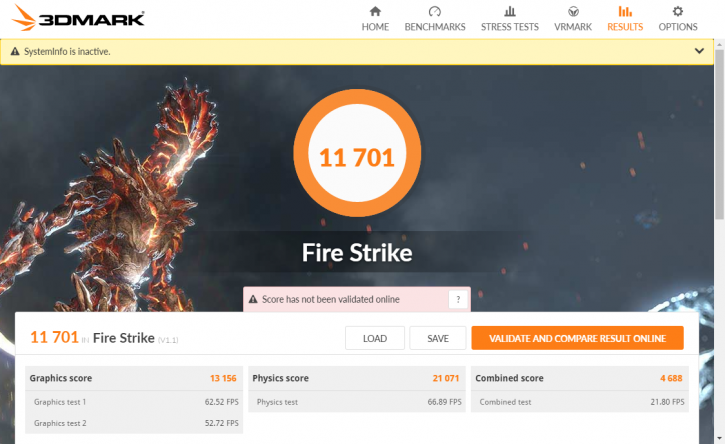The width and height of the screenshot is (725, 444).
Task: Click the 13 156 graphics score value
Action: tap(223, 378)
